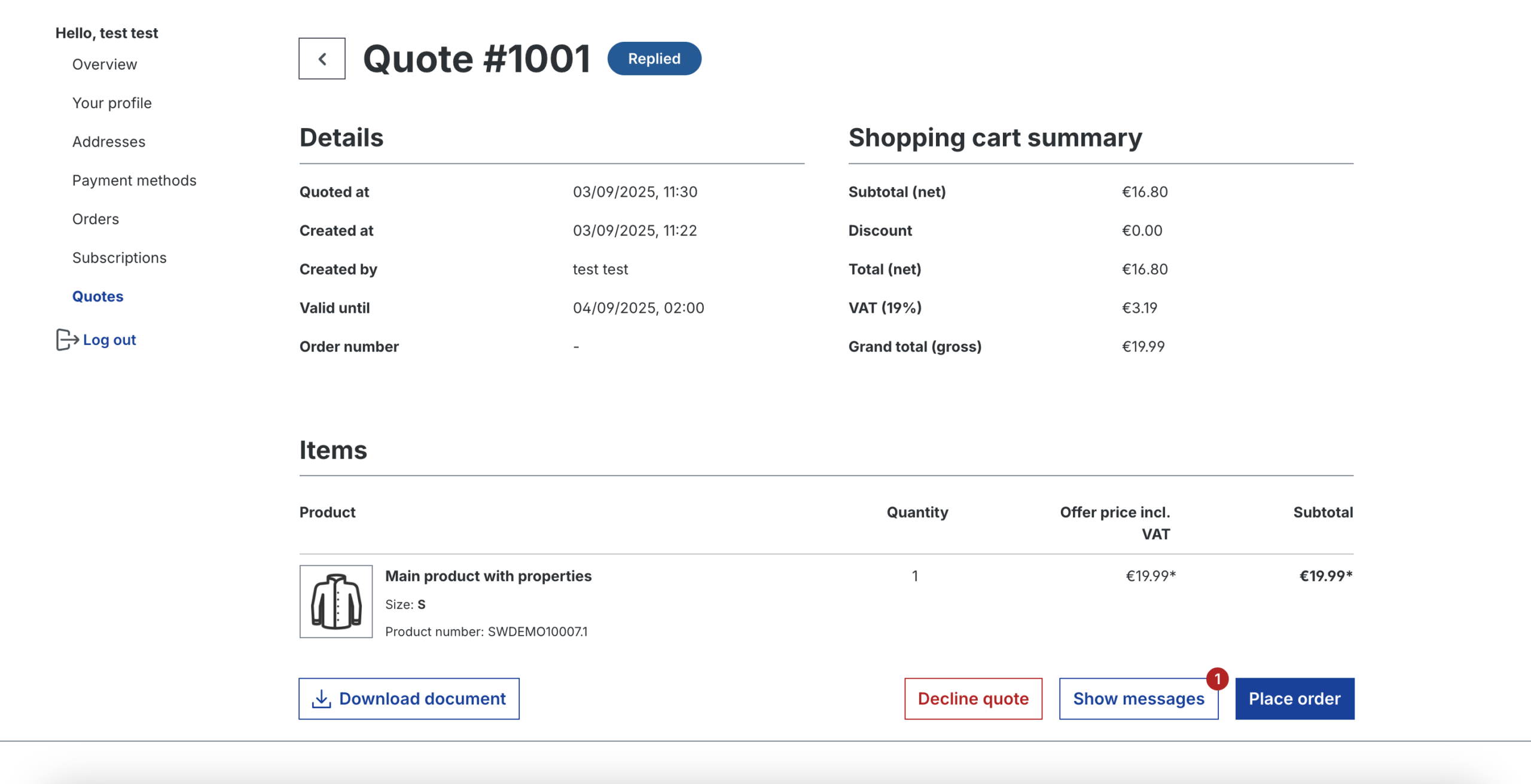This screenshot has width=1531, height=784.
Task: Click the Replied status badge
Action: point(654,59)
